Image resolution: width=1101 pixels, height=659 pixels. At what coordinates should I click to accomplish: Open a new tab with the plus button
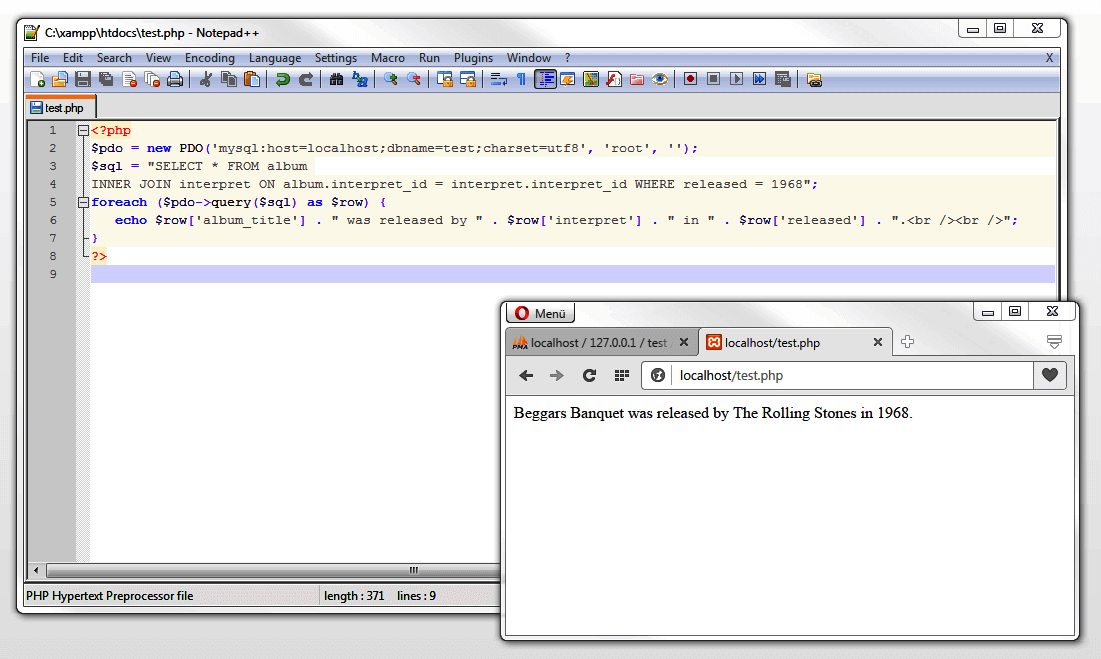pyautogui.click(x=907, y=342)
